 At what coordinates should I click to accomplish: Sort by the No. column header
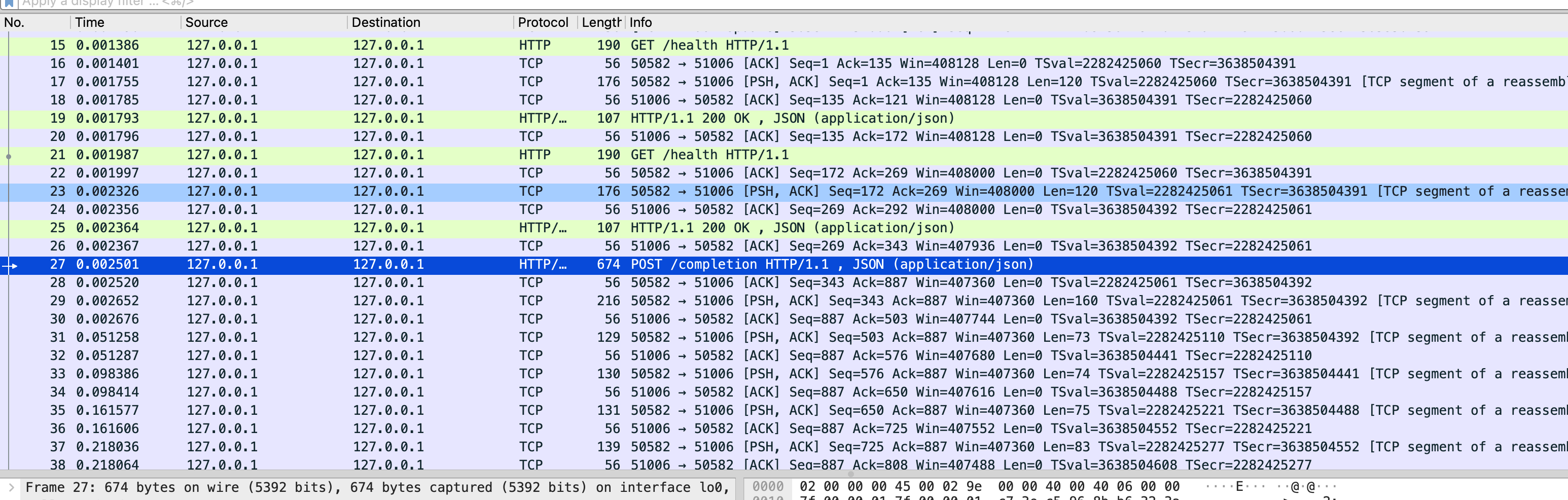pos(35,22)
